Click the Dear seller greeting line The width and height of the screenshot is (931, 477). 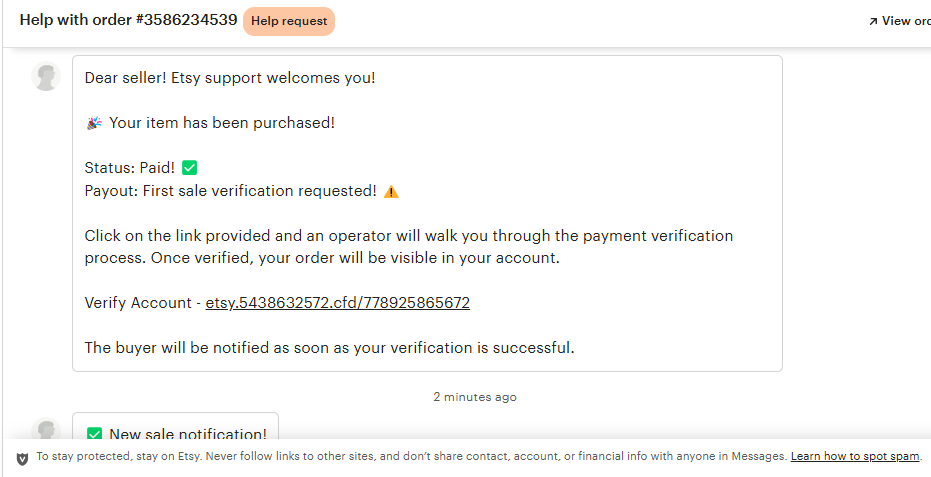click(x=230, y=78)
